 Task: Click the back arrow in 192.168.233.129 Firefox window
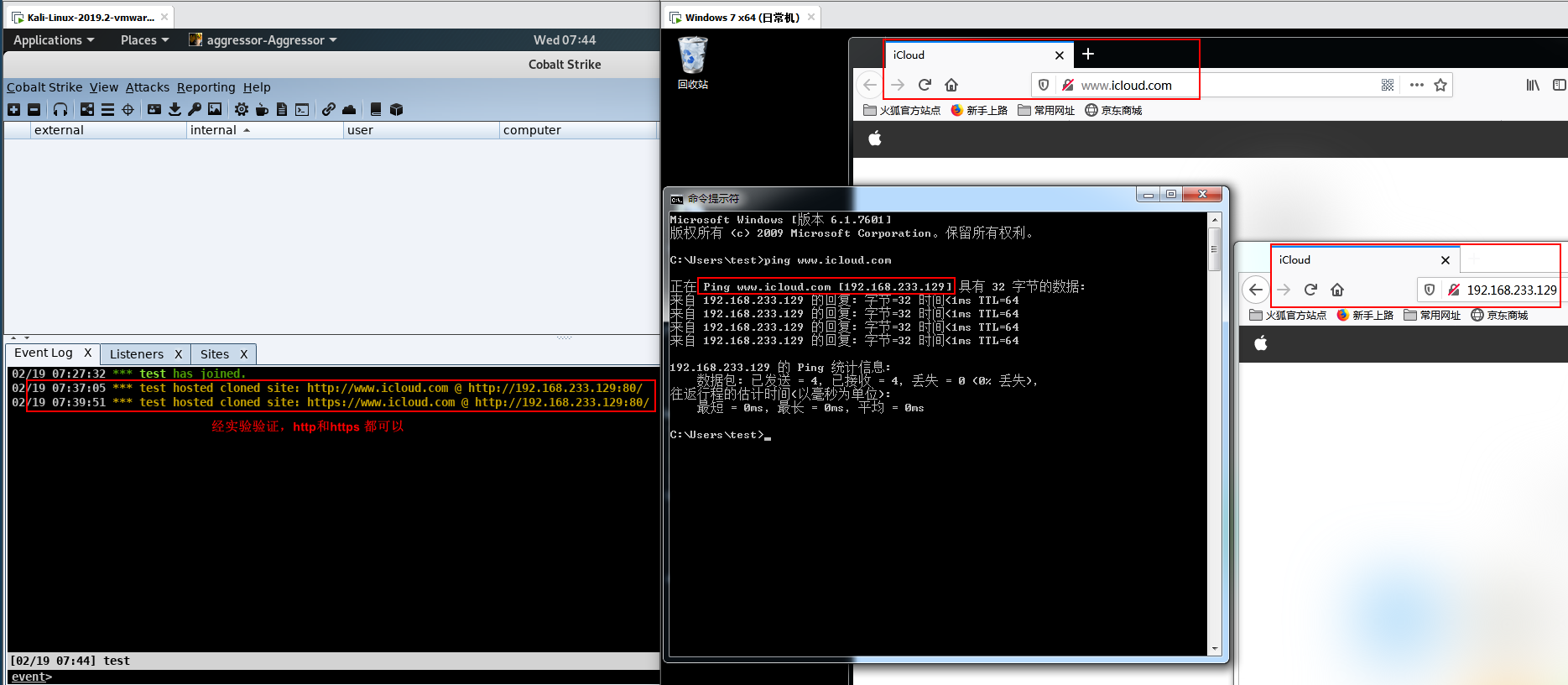1256,290
